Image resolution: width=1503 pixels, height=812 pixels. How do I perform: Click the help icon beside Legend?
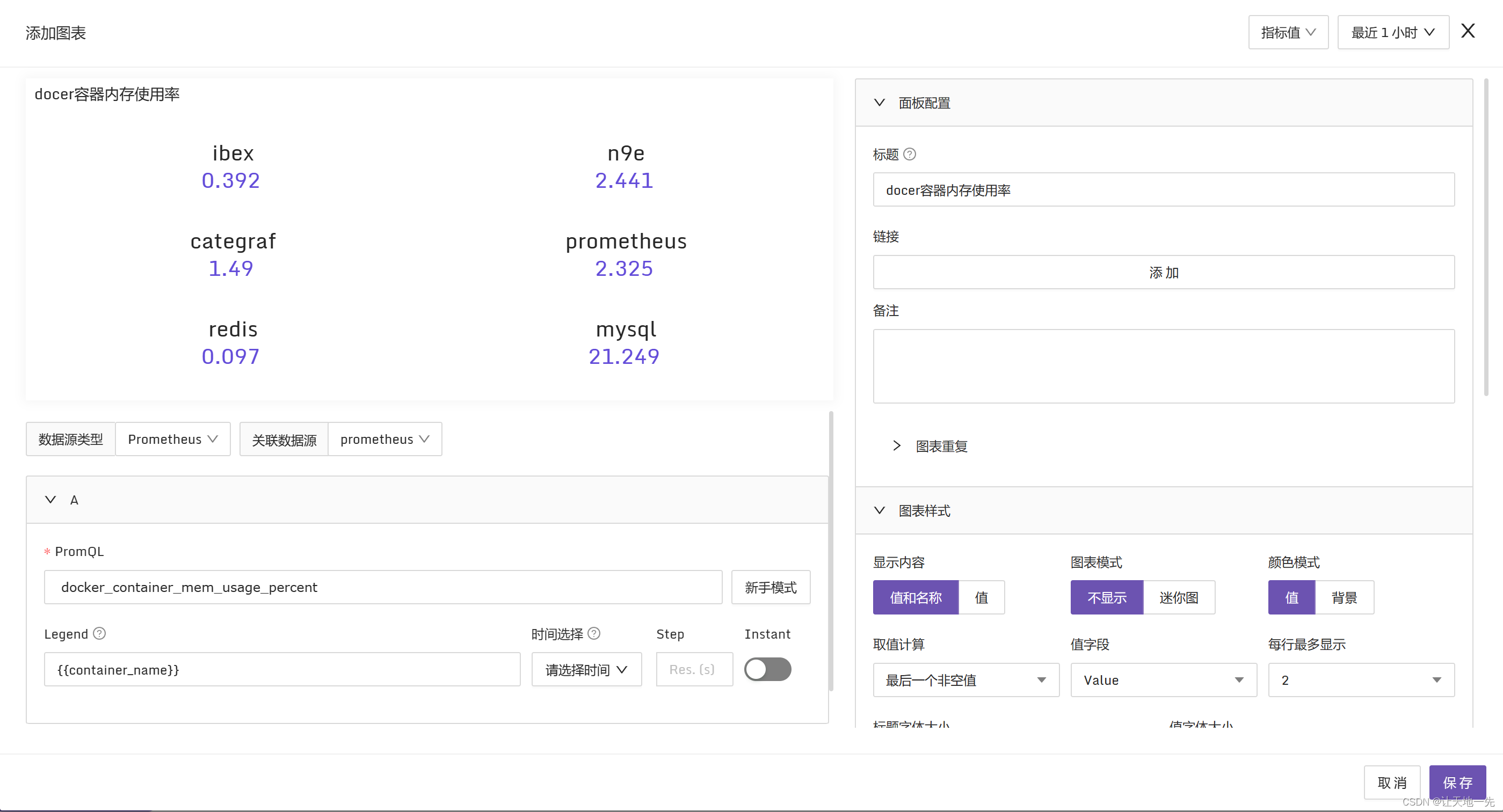pos(99,633)
